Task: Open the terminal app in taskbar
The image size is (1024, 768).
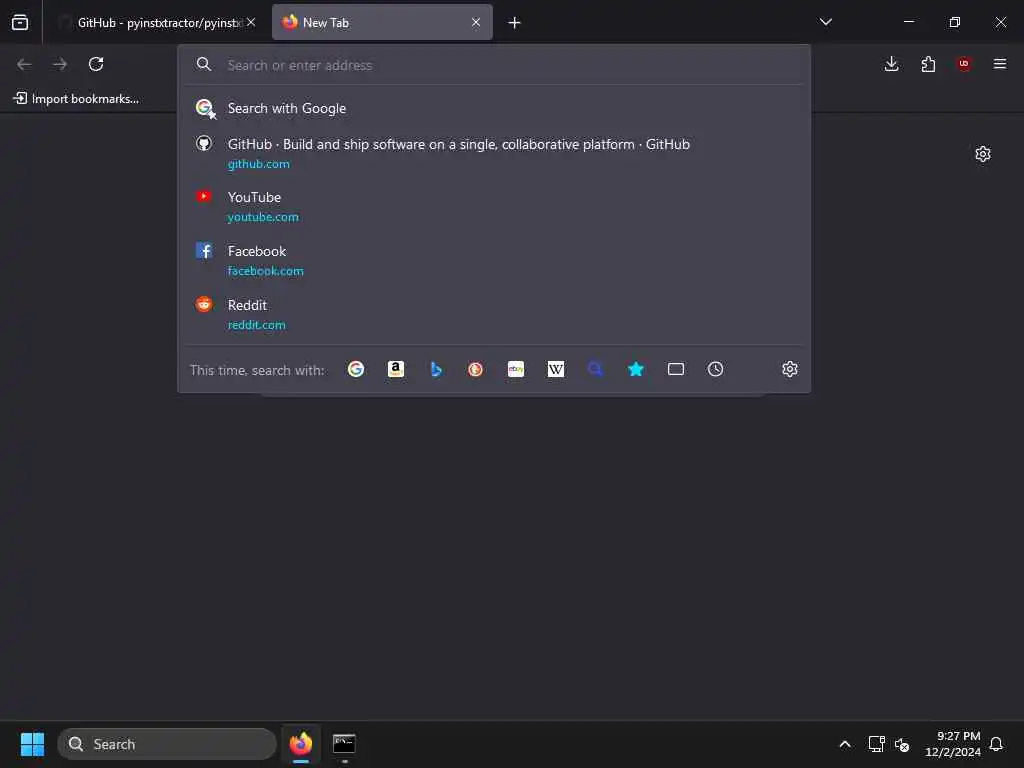Action: pyautogui.click(x=344, y=744)
